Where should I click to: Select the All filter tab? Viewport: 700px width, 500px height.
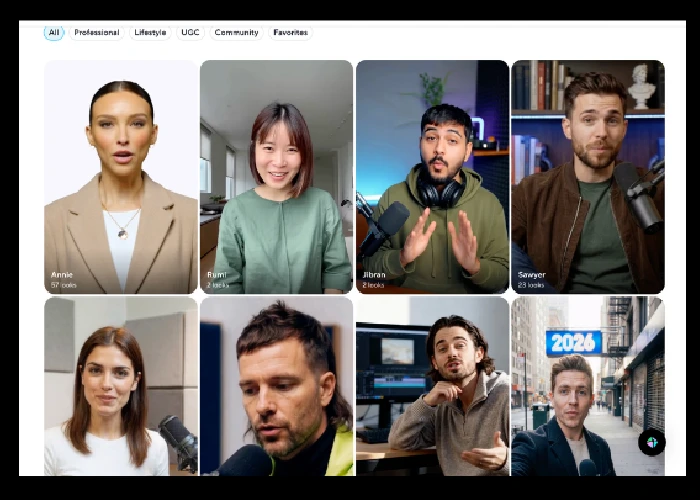coord(54,32)
